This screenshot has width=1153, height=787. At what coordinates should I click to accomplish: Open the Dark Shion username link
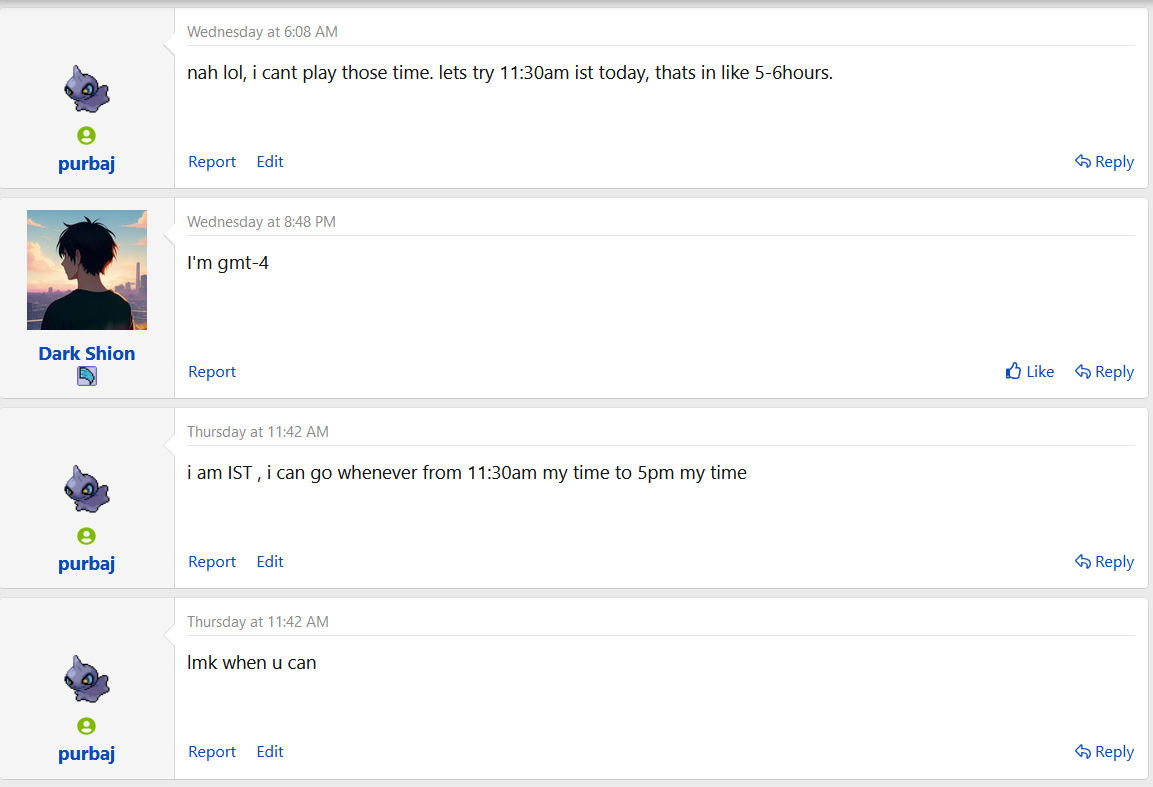click(x=87, y=354)
